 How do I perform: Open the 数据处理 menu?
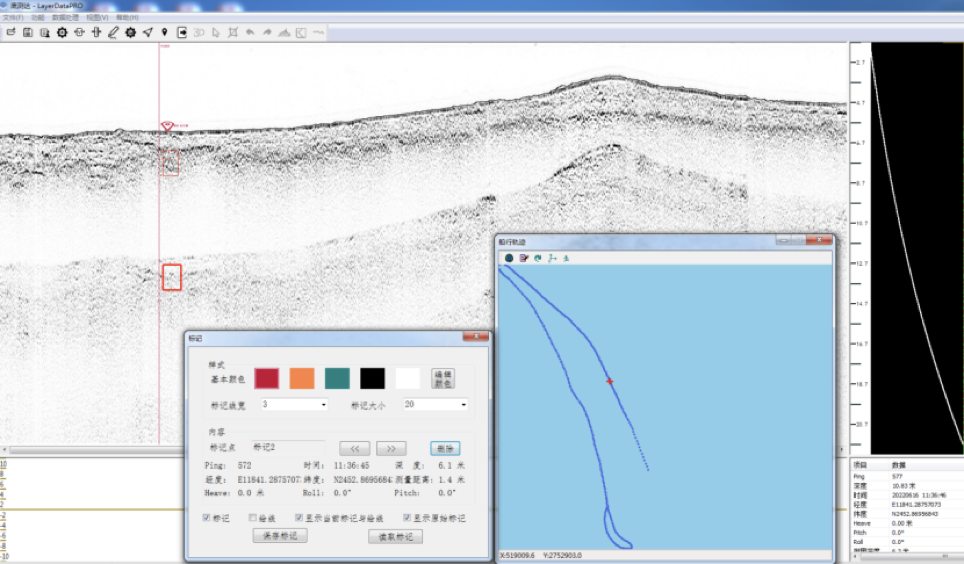tap(65, 18)
